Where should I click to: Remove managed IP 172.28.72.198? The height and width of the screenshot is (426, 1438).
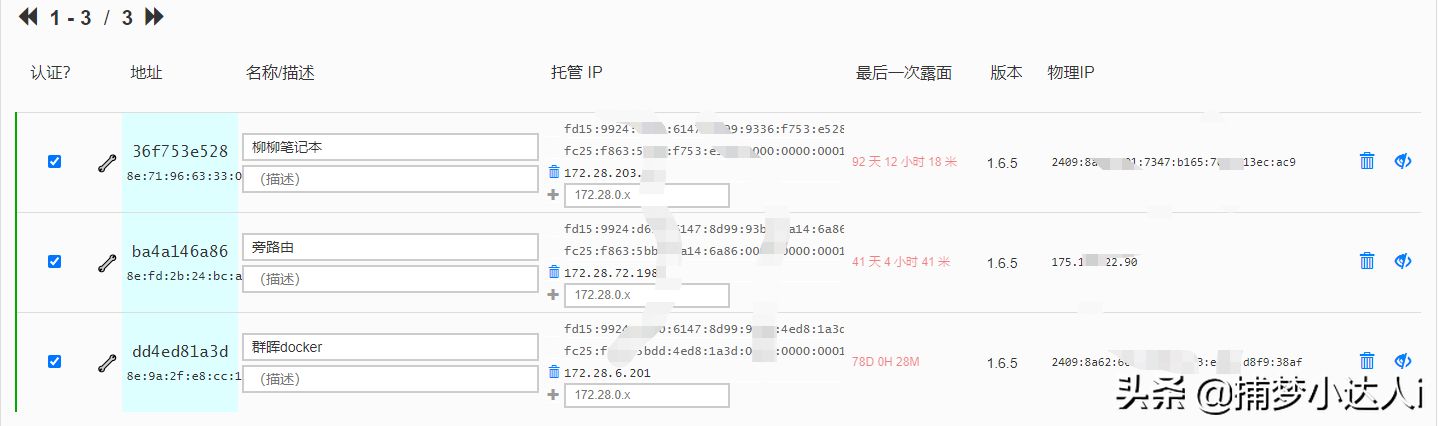(554, 272)
